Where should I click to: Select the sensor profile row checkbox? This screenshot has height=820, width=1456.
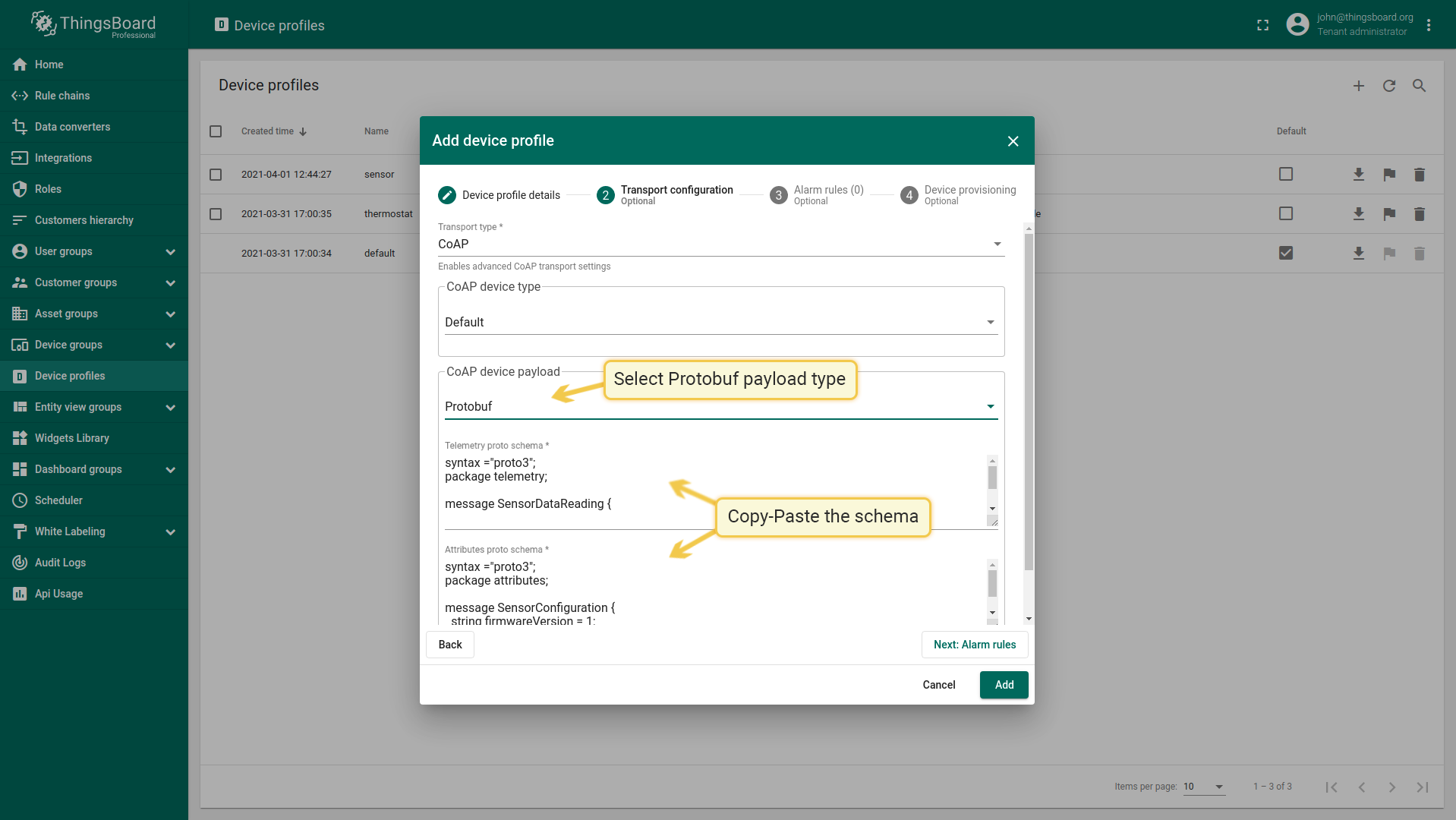(x=216, y=175)
